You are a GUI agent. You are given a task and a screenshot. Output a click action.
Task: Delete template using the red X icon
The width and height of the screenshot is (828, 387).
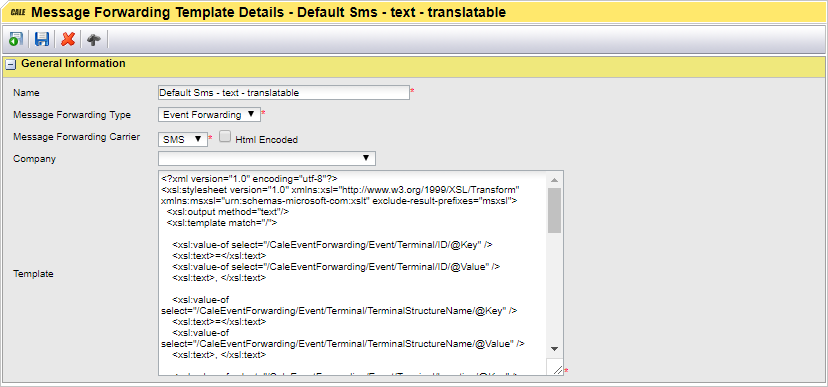click(x=68, y=39)
